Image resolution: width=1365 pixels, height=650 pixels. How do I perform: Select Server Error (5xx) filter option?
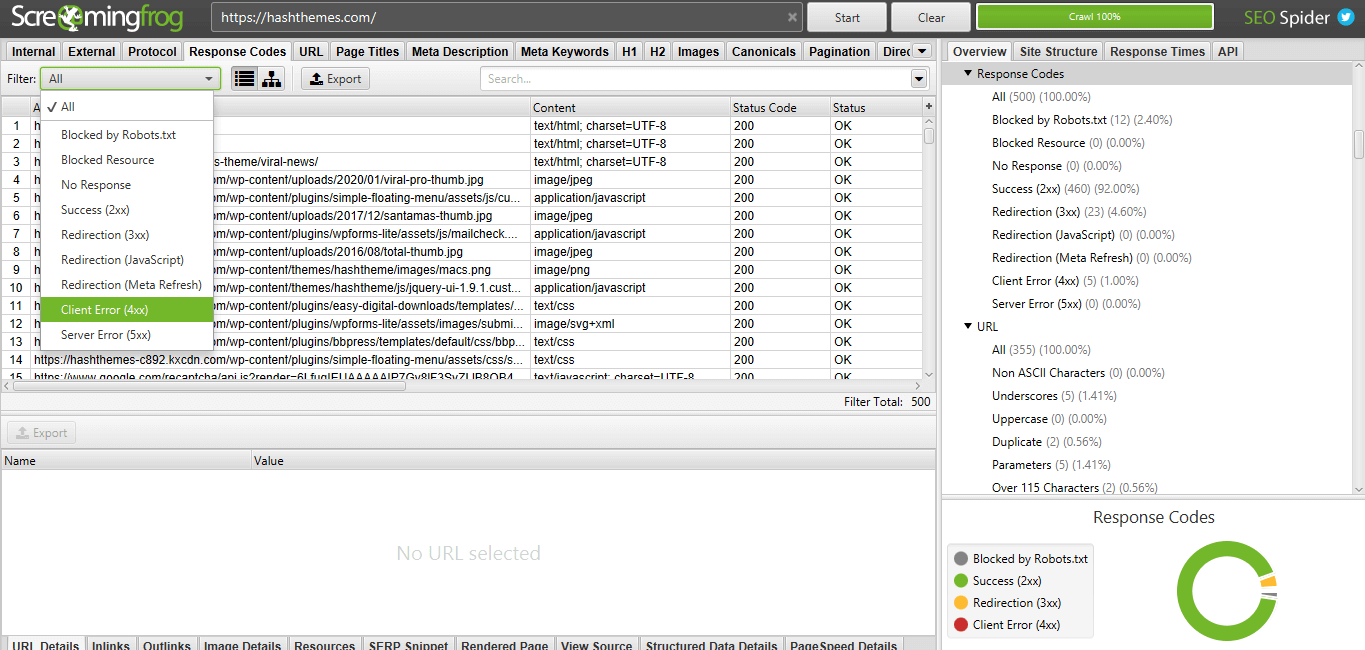click(x=127, y=335)
